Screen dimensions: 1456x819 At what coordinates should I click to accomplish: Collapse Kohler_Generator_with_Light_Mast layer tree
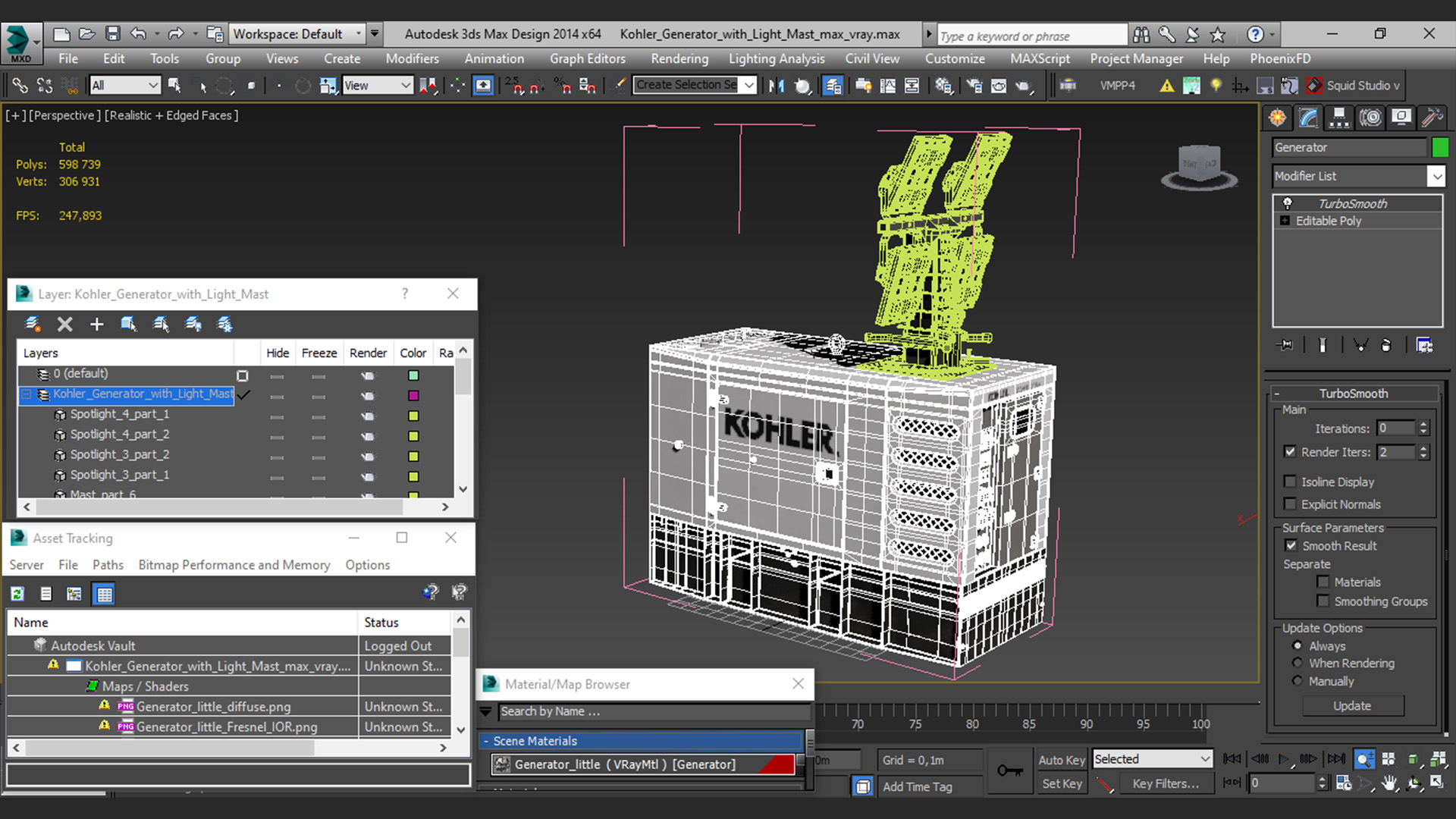point(27,394)
